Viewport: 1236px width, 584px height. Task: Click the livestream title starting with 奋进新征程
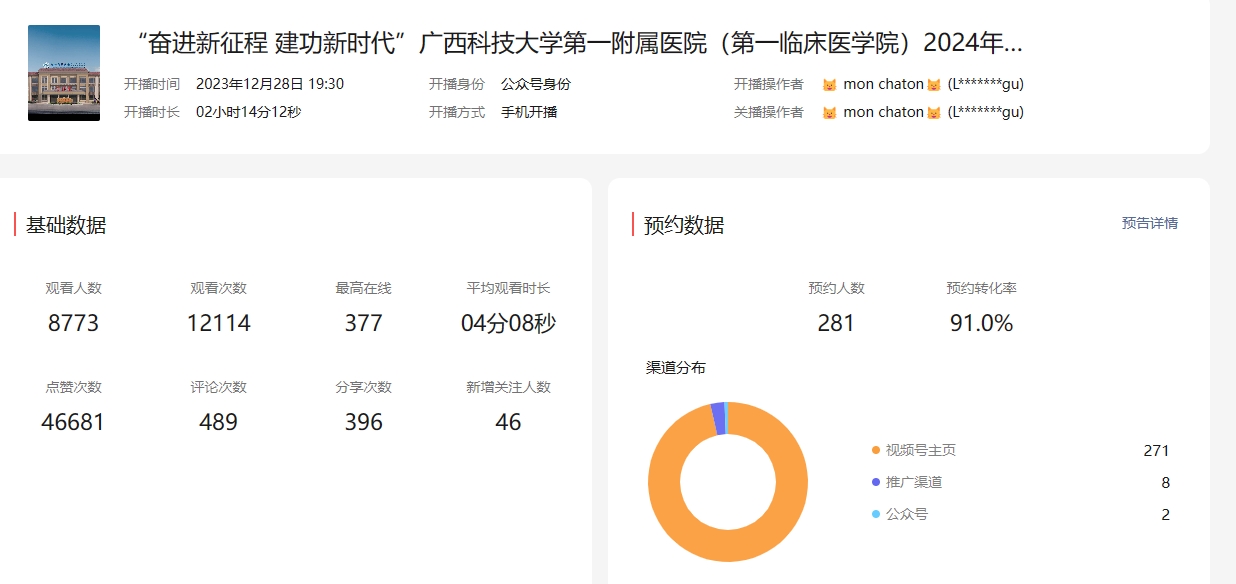578,43
